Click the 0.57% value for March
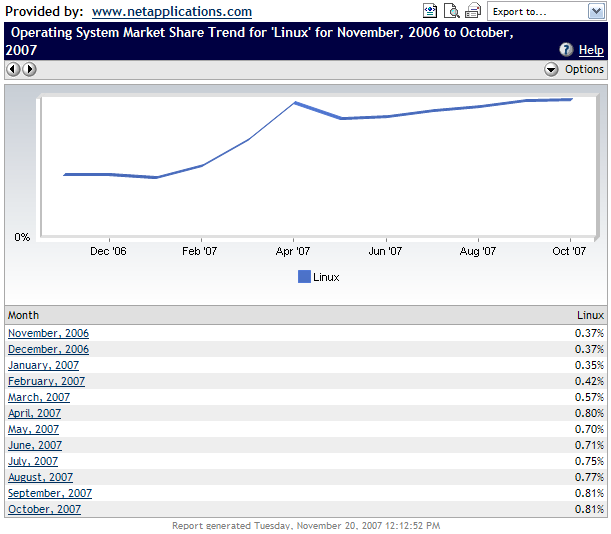 589,397
